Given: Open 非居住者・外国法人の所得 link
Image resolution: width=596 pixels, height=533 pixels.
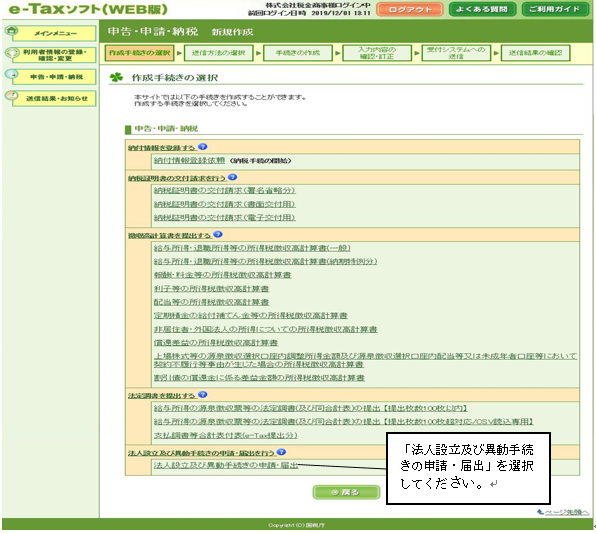Looking at the screenshot, I should click(x=265, y=329).
